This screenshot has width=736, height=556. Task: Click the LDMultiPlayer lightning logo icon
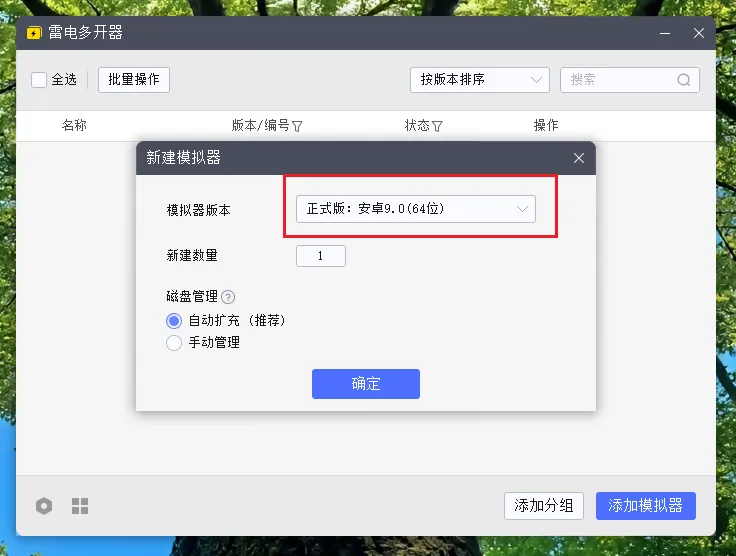(x=34, y=33)
